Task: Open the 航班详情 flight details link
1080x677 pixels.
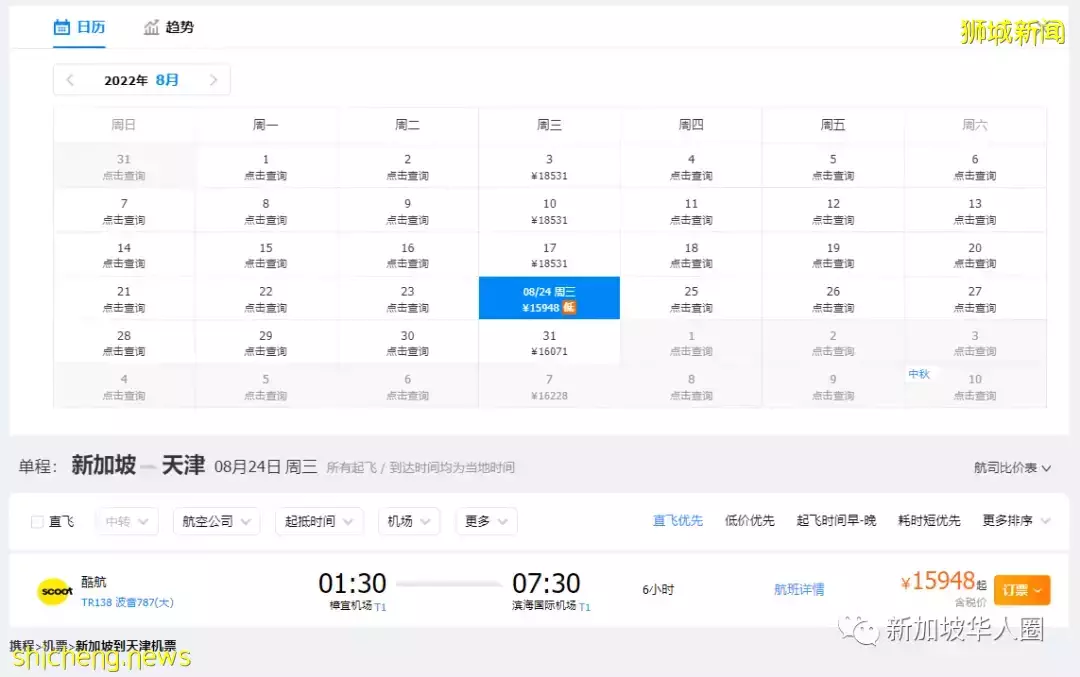Action: click(800, 589)
